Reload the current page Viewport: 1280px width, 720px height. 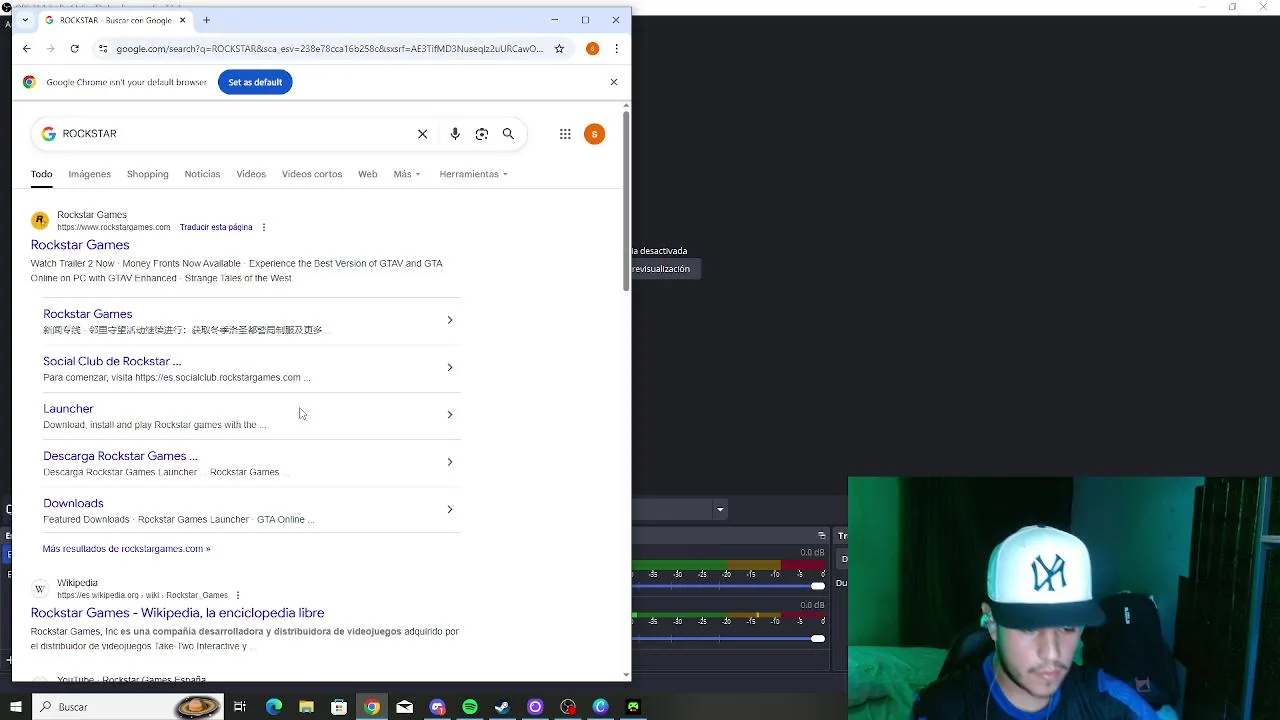click(x=74, y=48)
